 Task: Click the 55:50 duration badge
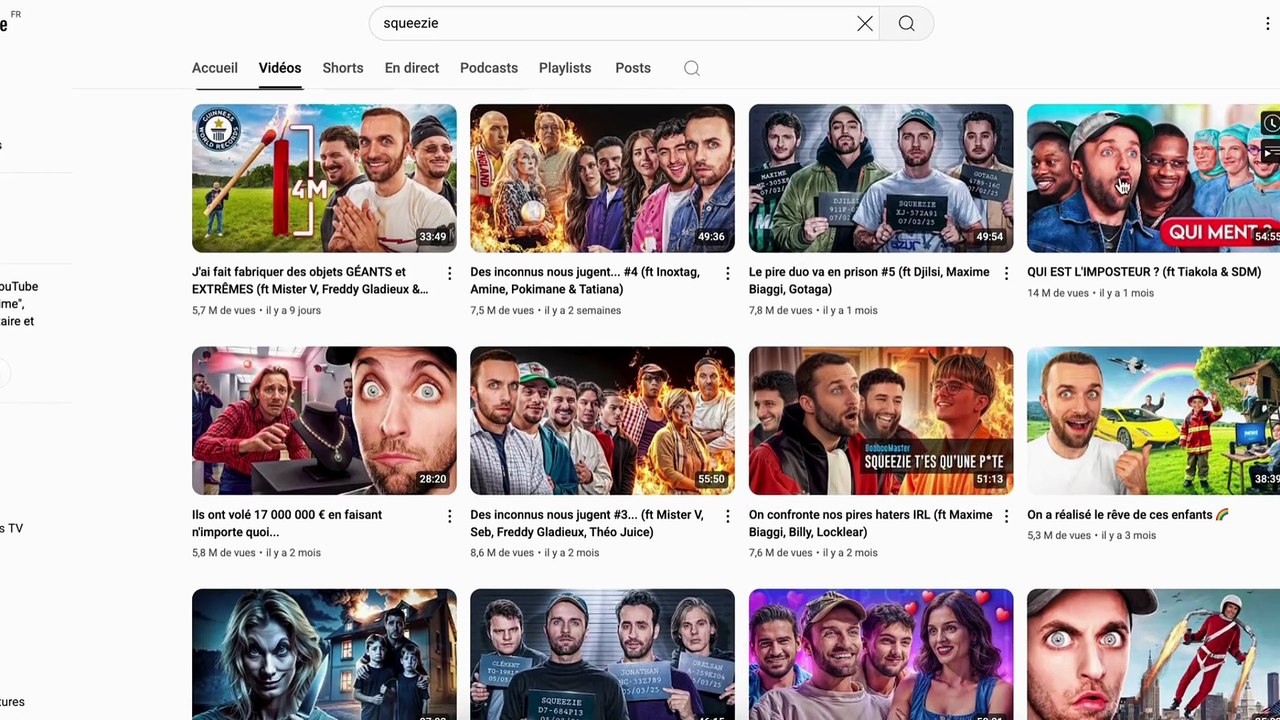[x=711, y=480]
